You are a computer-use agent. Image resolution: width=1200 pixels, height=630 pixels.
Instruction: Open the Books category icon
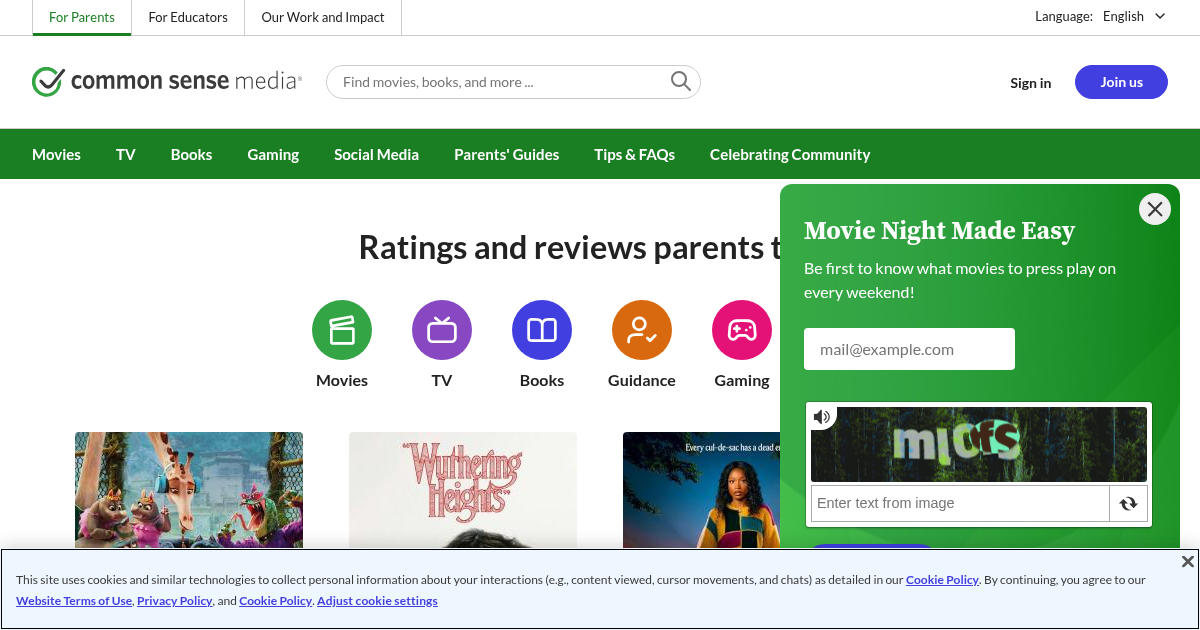[x=542, y=329]
